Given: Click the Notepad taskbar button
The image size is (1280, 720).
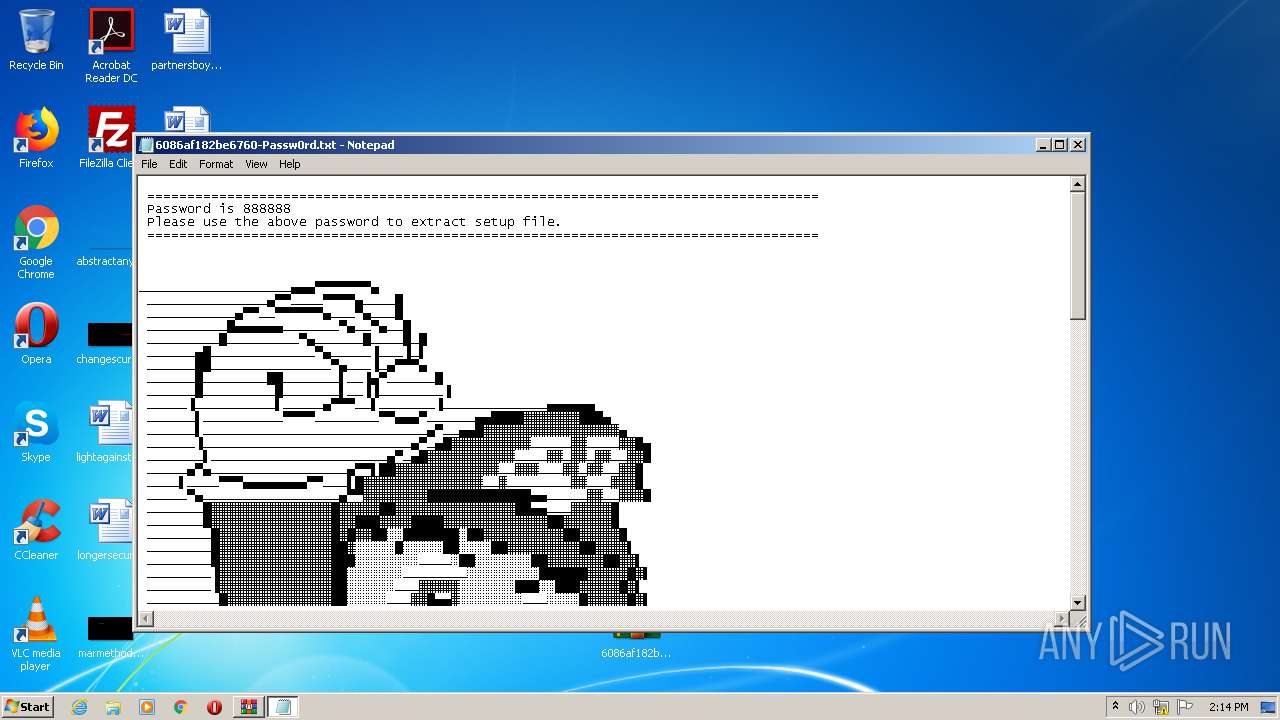Looking at the screenshot, I should (283, 707).
